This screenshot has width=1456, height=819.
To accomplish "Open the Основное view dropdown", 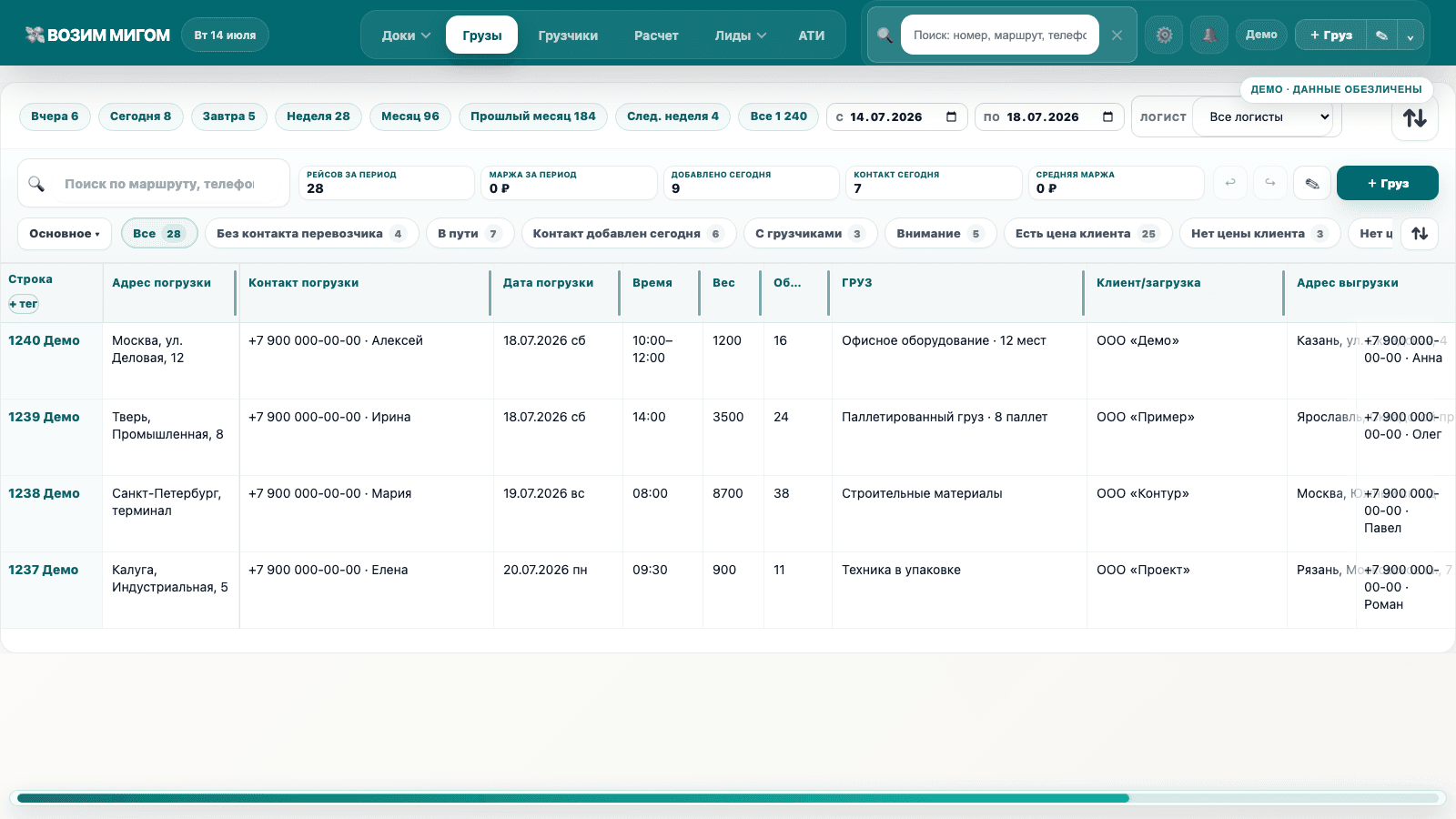I will (x=65, y=234).
